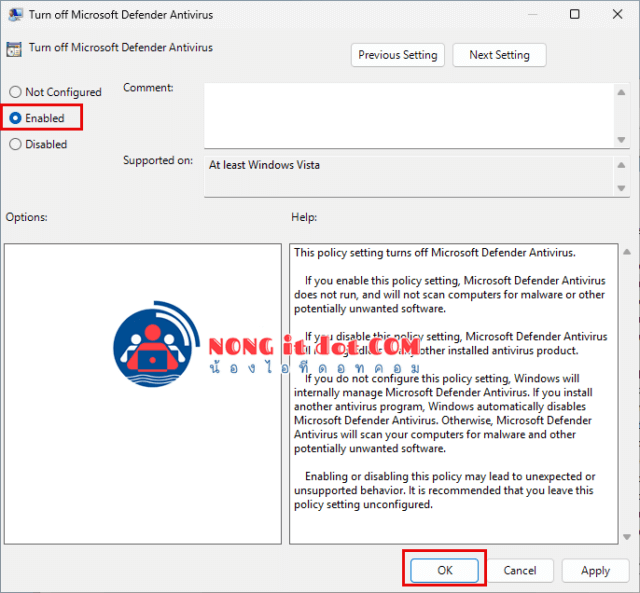This screenshot has height=593, width=640.
Task: Confirm with the OK button
Action: pyautogui.click(x=444, y=570)
